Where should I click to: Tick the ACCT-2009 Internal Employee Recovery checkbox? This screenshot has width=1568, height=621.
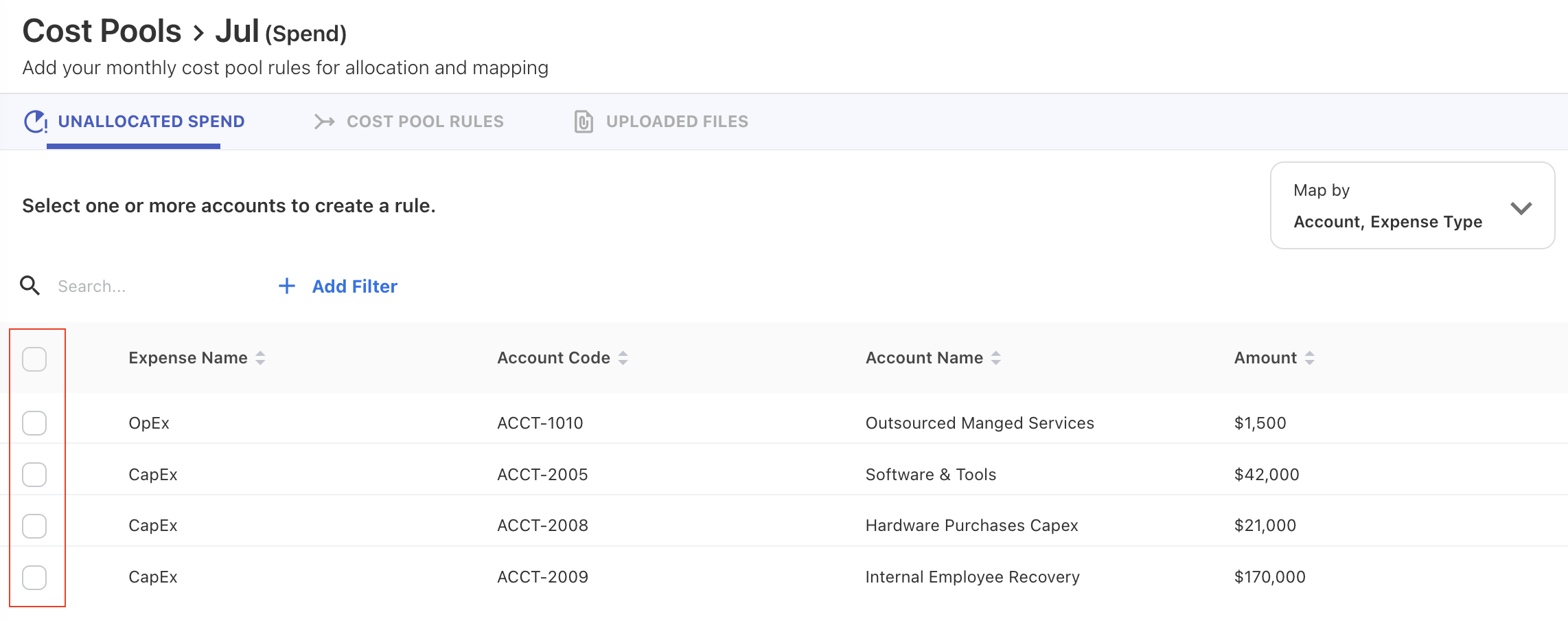pyautogui.click(x=34, y=577)
